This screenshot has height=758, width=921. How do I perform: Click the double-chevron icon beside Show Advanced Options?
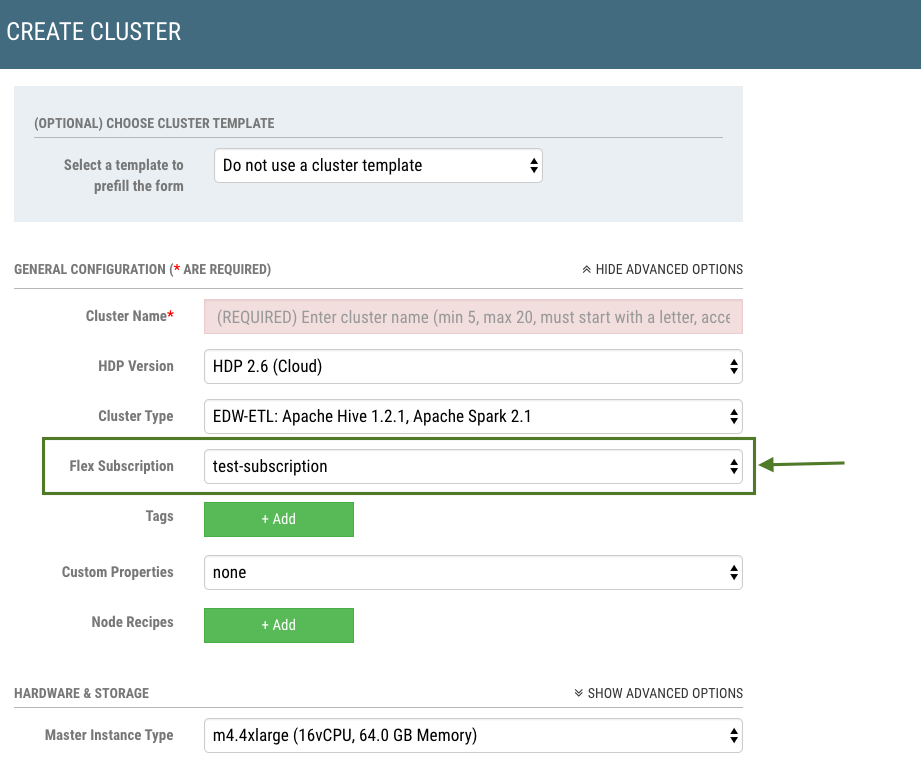tap(579, 693)
